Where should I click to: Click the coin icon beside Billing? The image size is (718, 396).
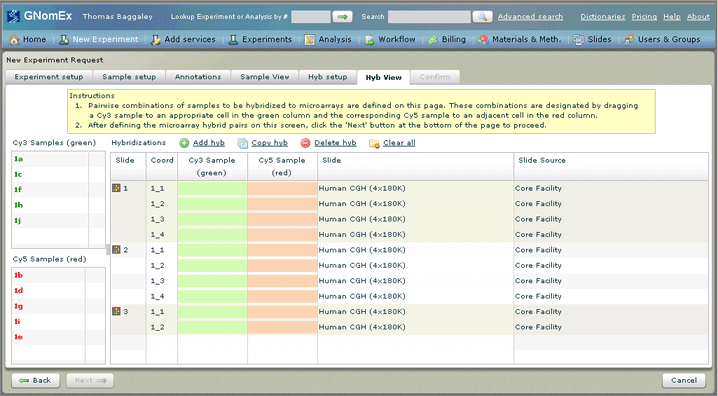(433, 40)
